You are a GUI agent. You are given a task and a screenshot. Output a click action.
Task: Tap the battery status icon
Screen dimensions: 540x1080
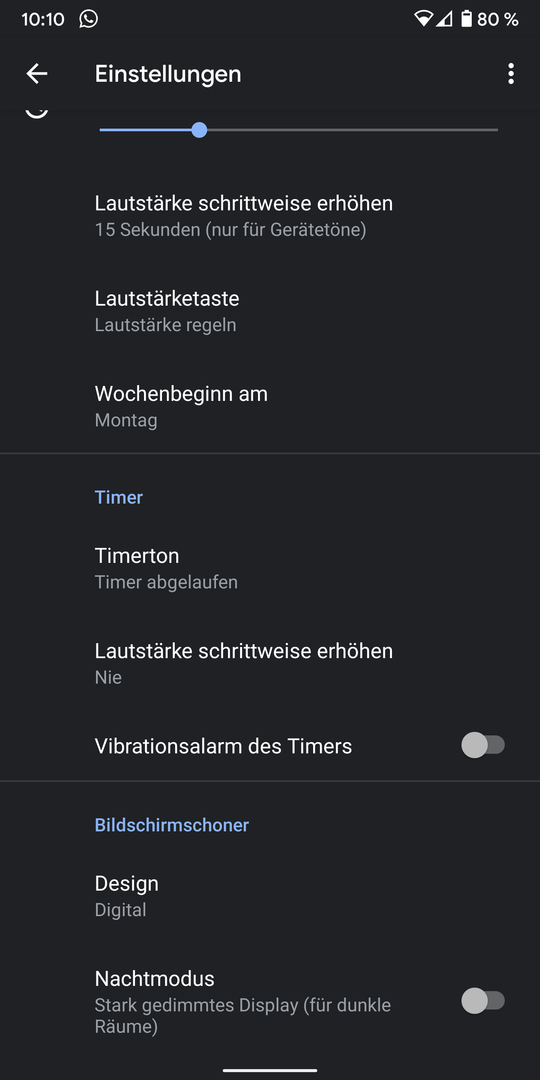tap(466, 19)
